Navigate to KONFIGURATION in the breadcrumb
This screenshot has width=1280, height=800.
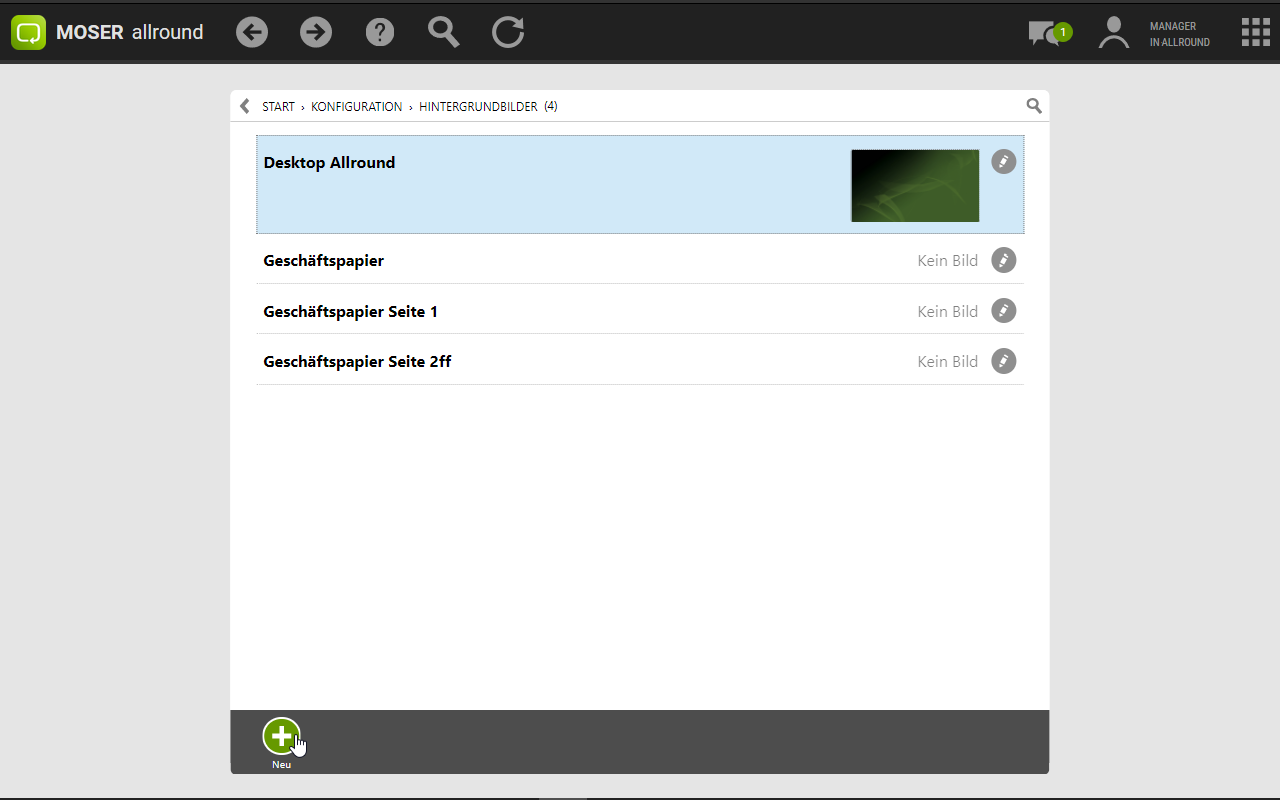[x=356, y=106]
